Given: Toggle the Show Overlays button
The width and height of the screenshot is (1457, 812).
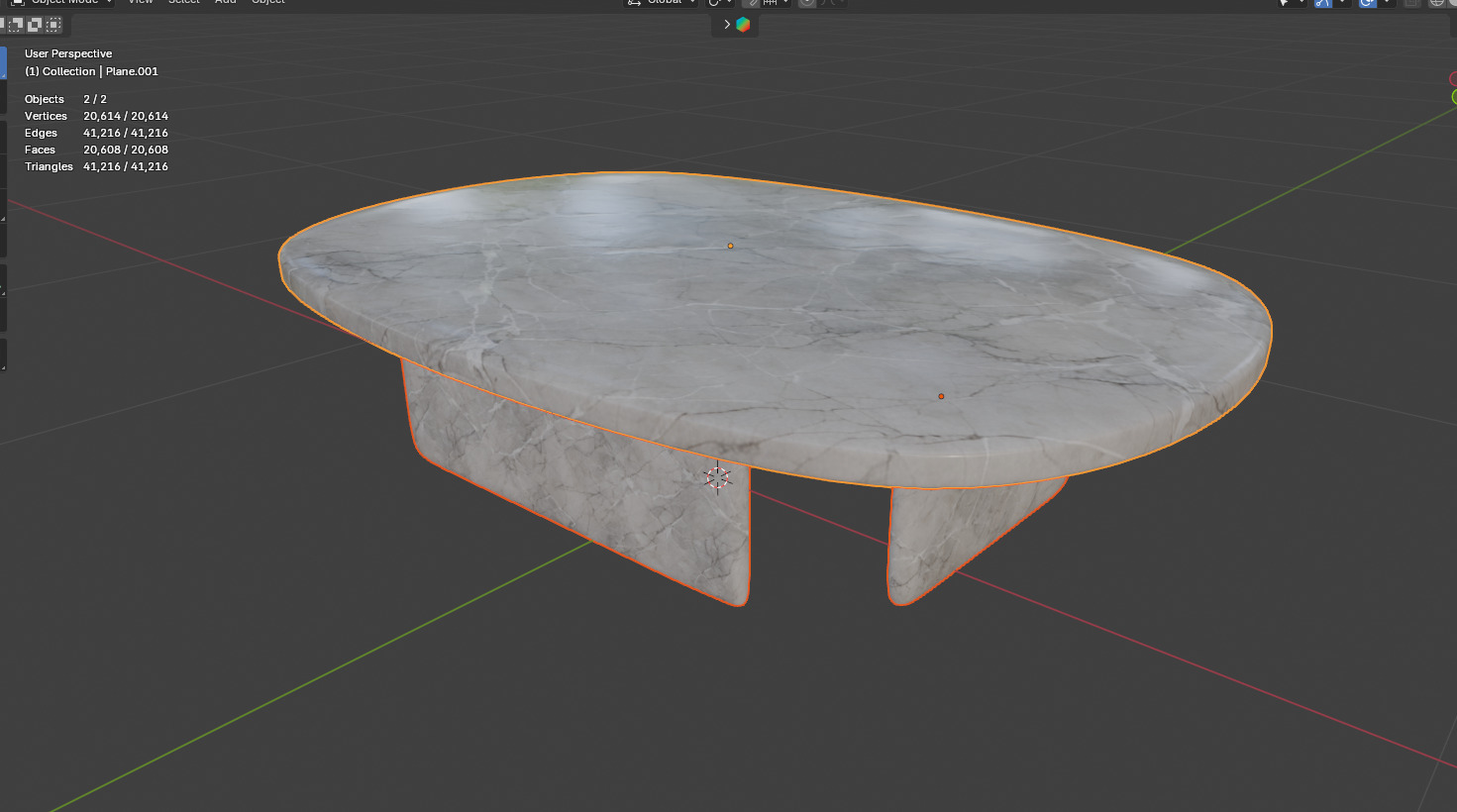Looking at the screenshot, I should pos(1368,3).
